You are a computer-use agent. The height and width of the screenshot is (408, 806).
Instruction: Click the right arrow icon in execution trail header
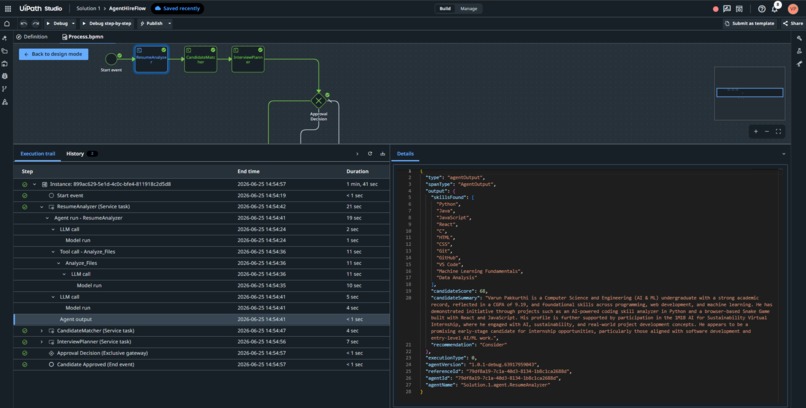click(x=357, y=154)
